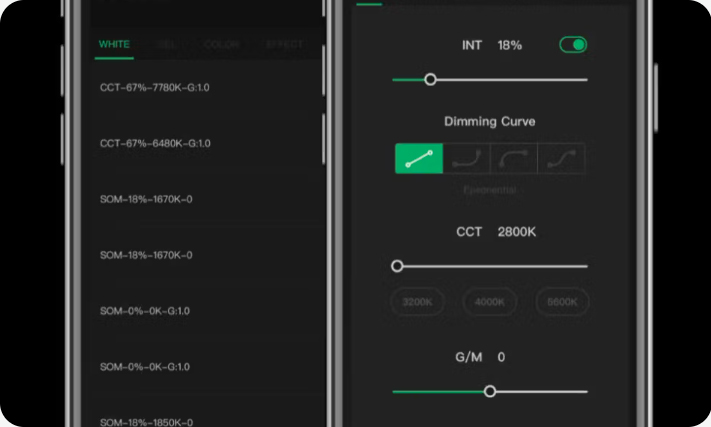The width and height of the screenshot is (711, 427).
Task: Select preset SOM-18%-1850K-0
Action: point(146,422)
